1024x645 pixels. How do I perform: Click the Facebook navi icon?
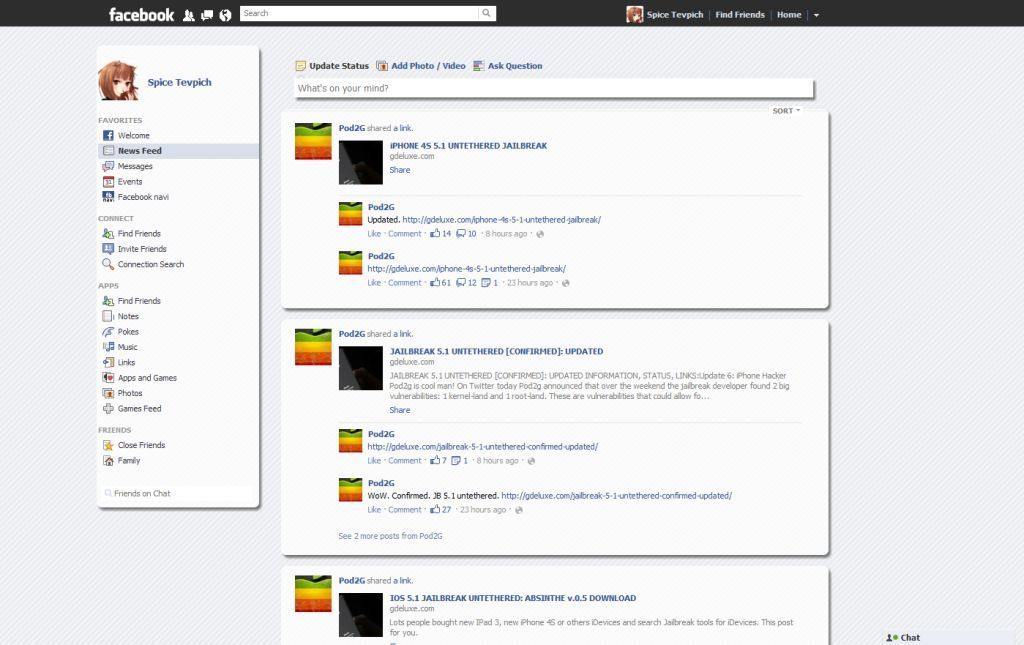pyautogui.click(x=108, y=197)
